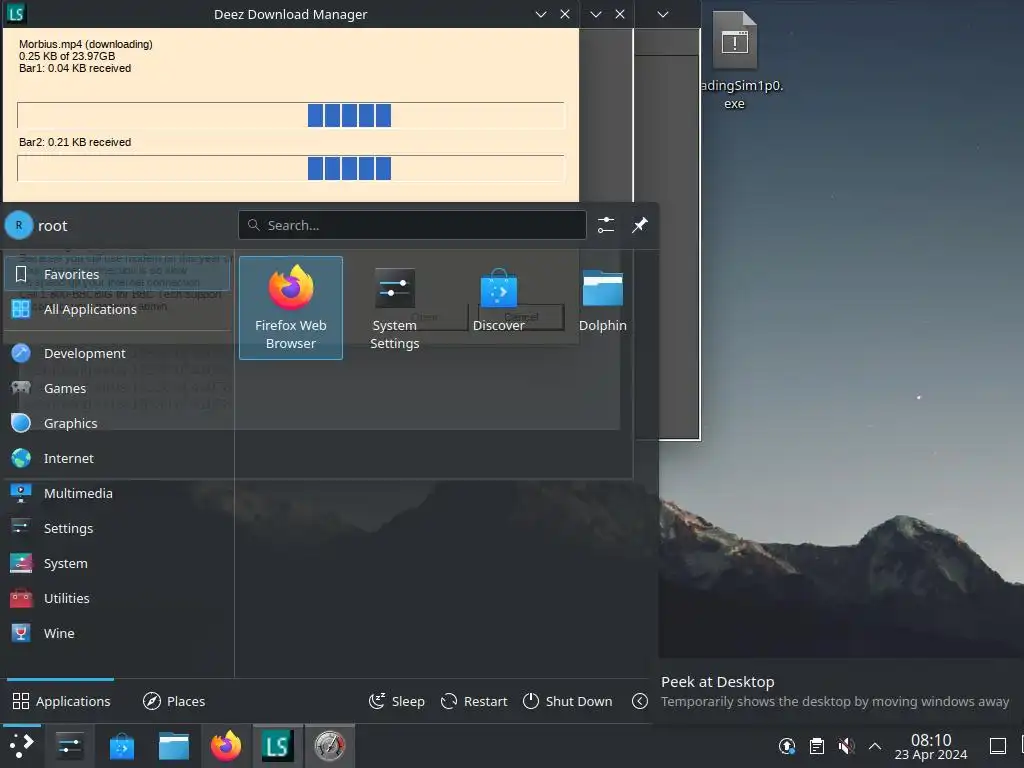
Task: Open the updates notifier tray icon
Action: point(788,746)
